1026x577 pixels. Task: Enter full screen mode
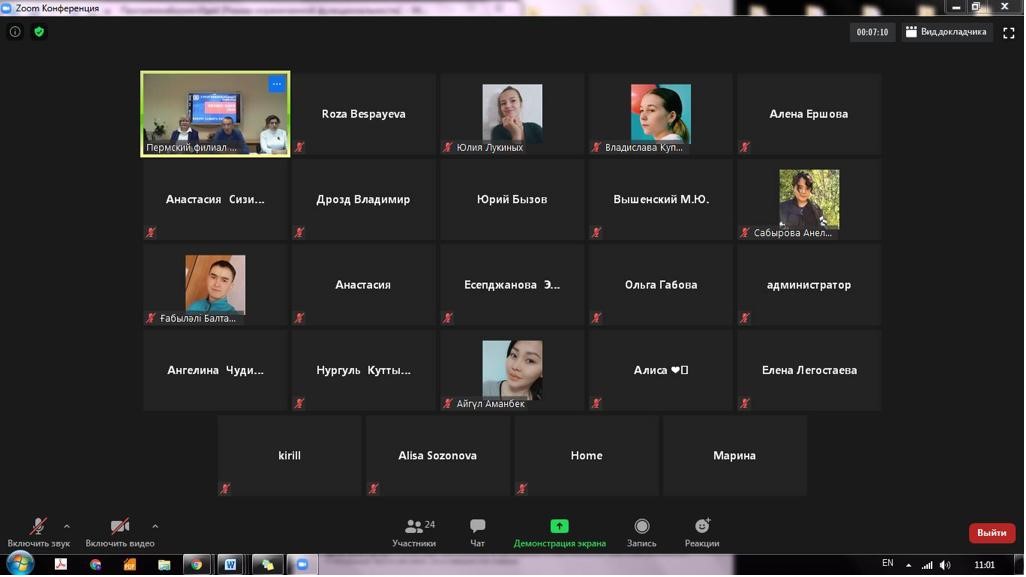tap(1008, 32)
